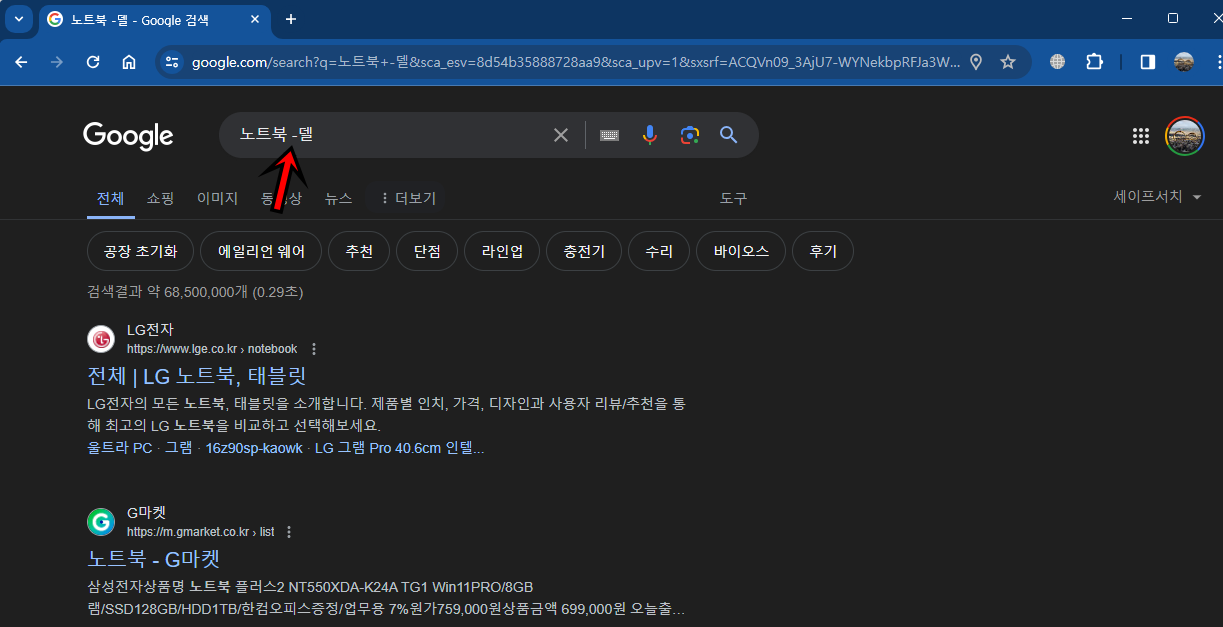The height and width of the screenshot is (627, 1223).
Task: Open Google account avatar on page
Action: click(1185, 136)
